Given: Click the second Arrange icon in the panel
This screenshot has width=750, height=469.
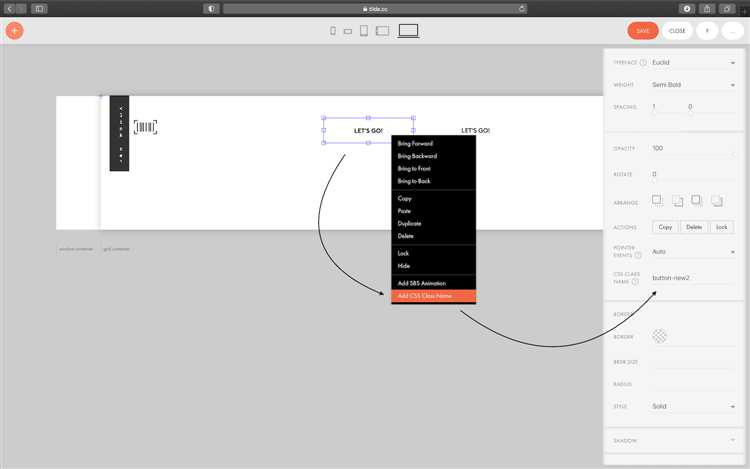Looking at the screenshot, I should (678, 201).
